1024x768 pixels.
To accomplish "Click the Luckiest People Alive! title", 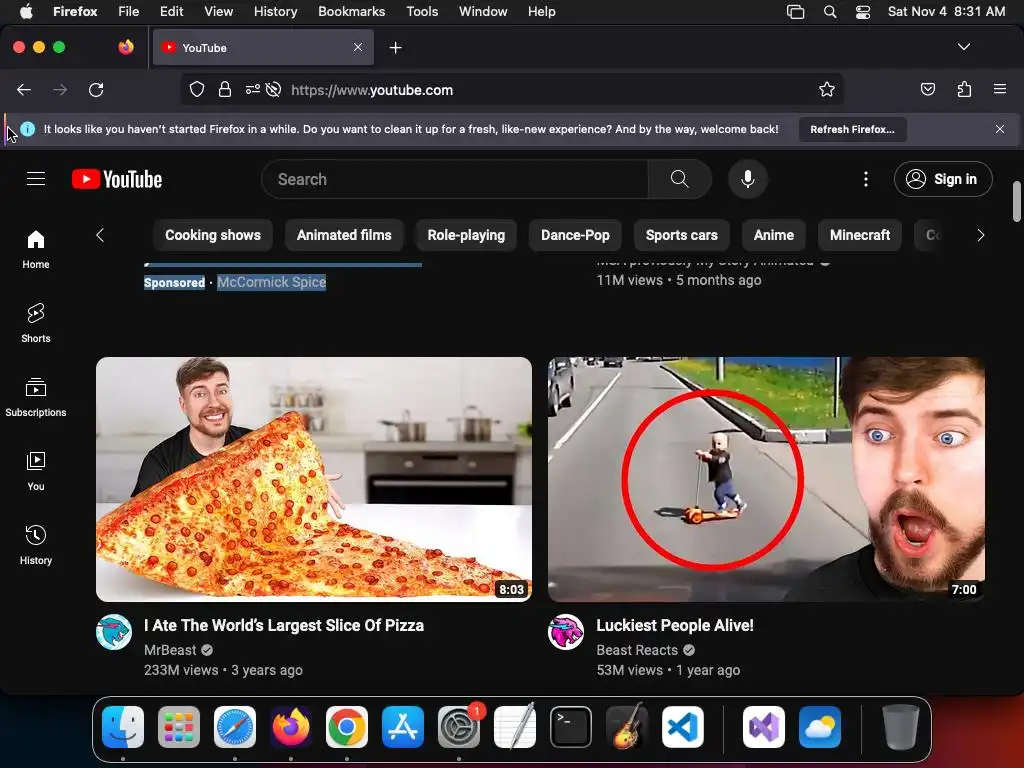I will [675, 626].
